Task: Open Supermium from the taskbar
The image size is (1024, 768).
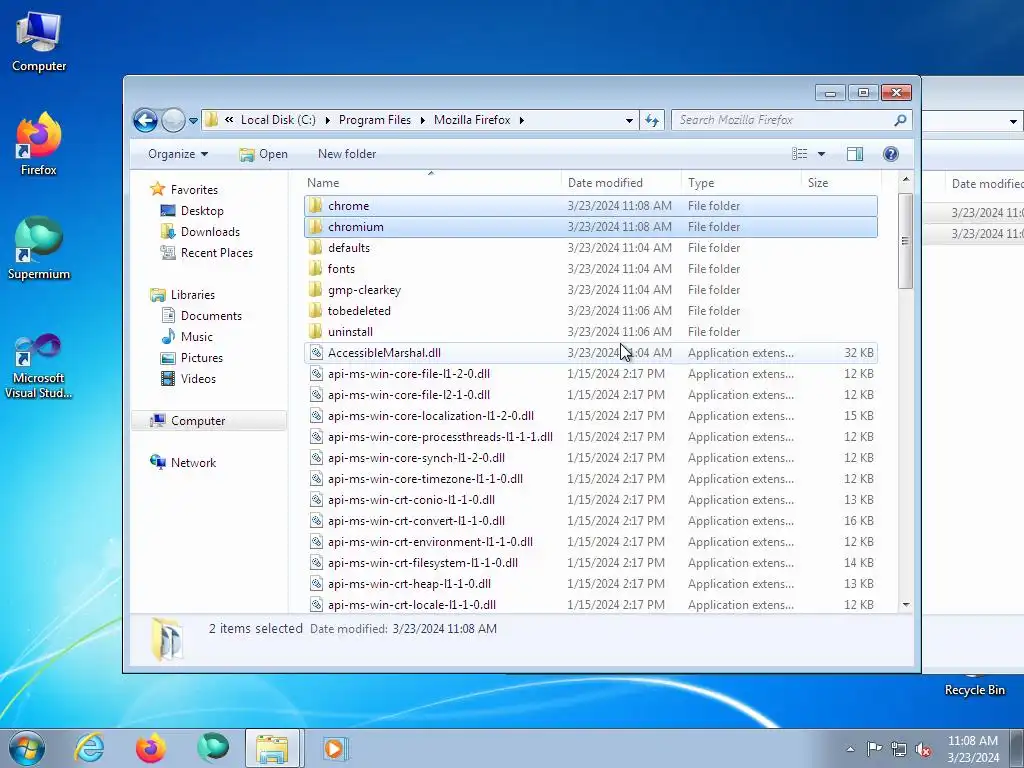Action: click(x=213, y=748)
